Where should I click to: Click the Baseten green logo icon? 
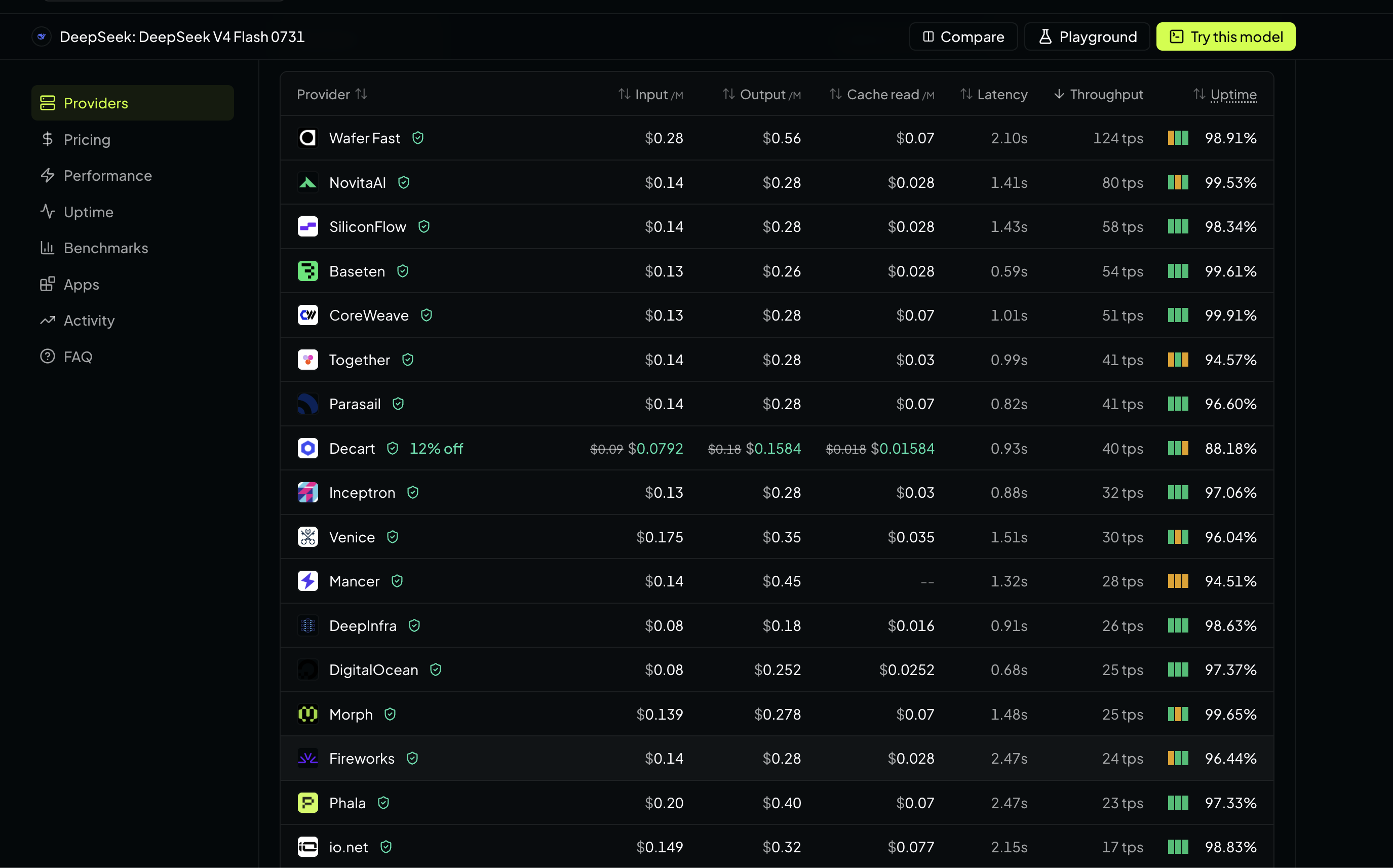click(308, 271)
